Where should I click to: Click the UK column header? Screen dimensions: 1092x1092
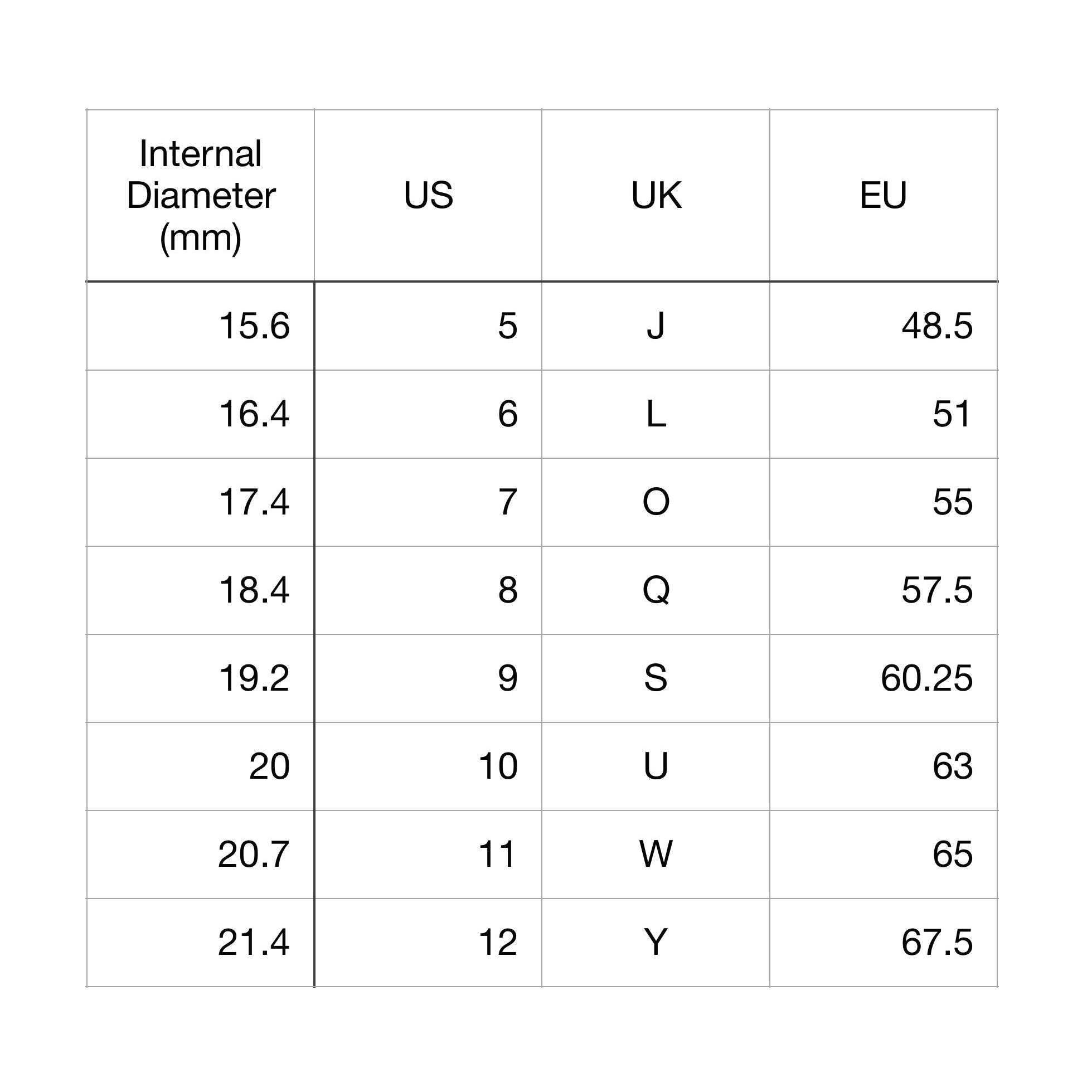[x=656, y=196]
